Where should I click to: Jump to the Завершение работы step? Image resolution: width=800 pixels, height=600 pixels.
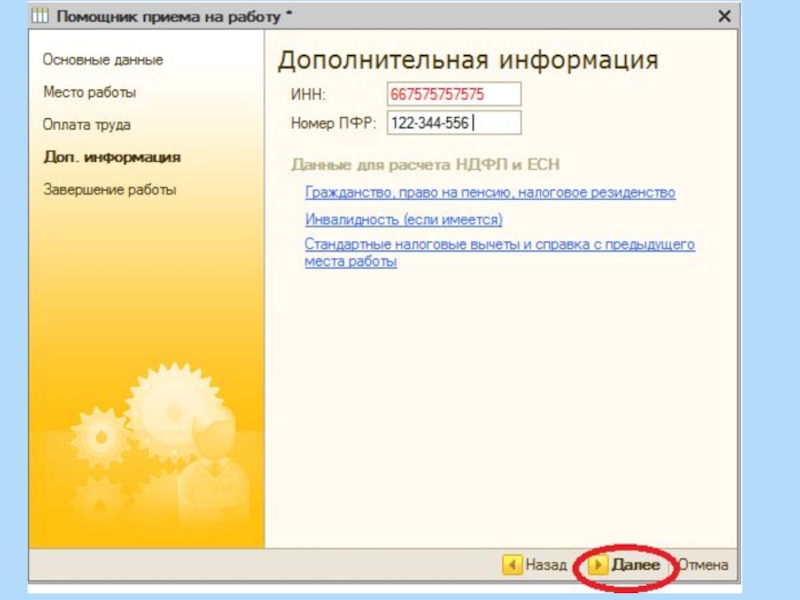[x=110, y=190]
